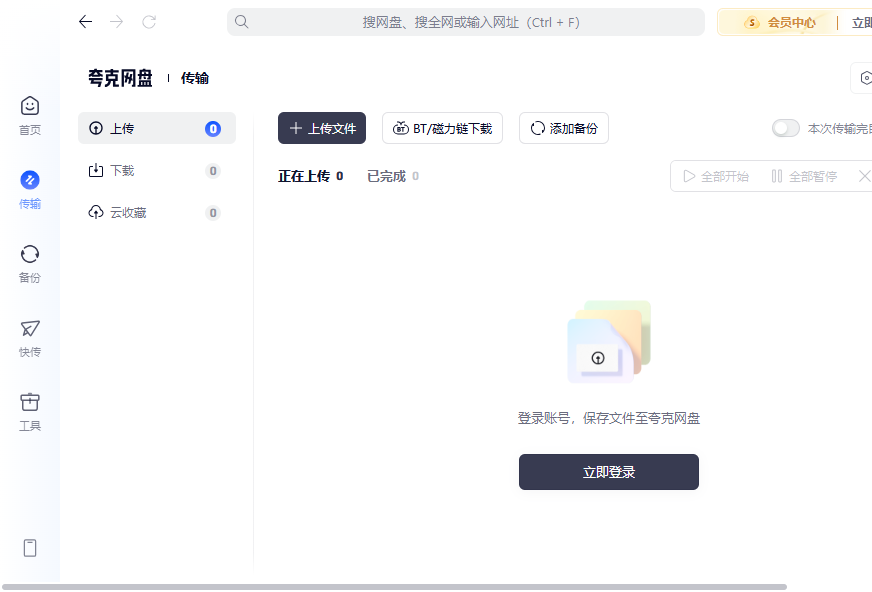Open BT/磁力链下载
The height and width of the screenshot is (592, 872).
coord(443,128)
